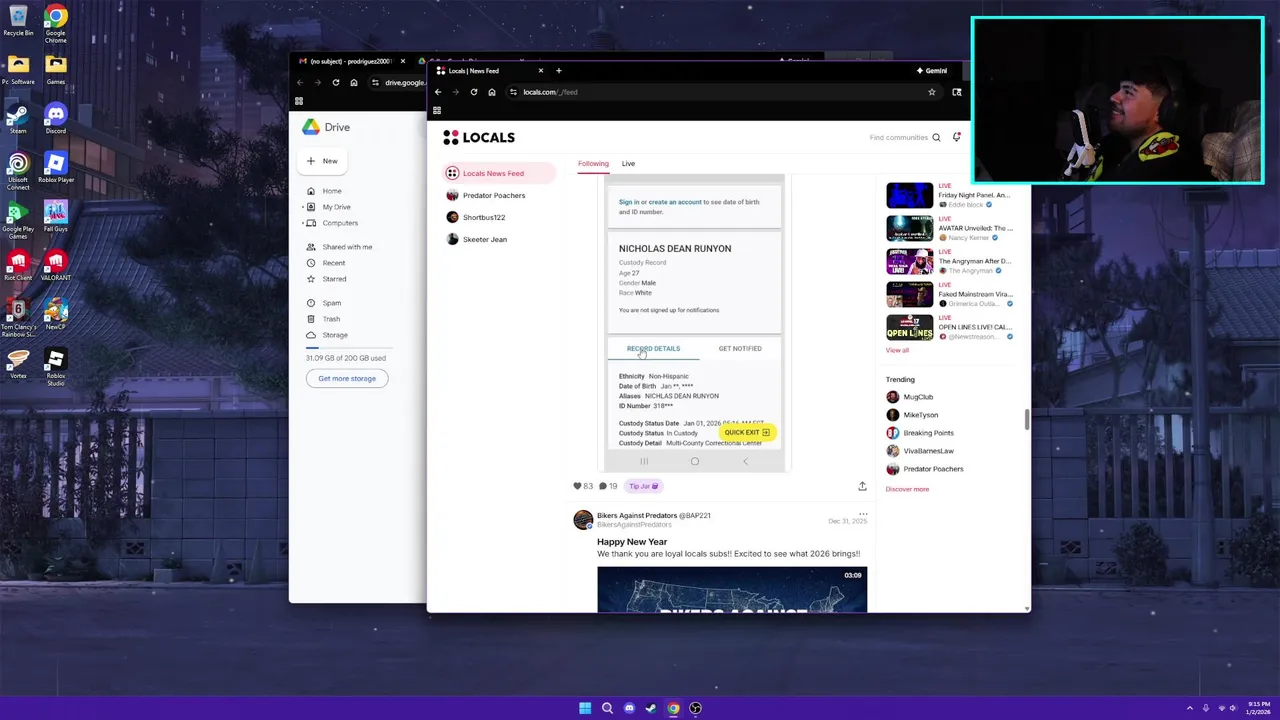Screen dimensions: 1280x720
Task: Open OPEN LINES LIVE stream thumbnail
Action: [909, 327]
